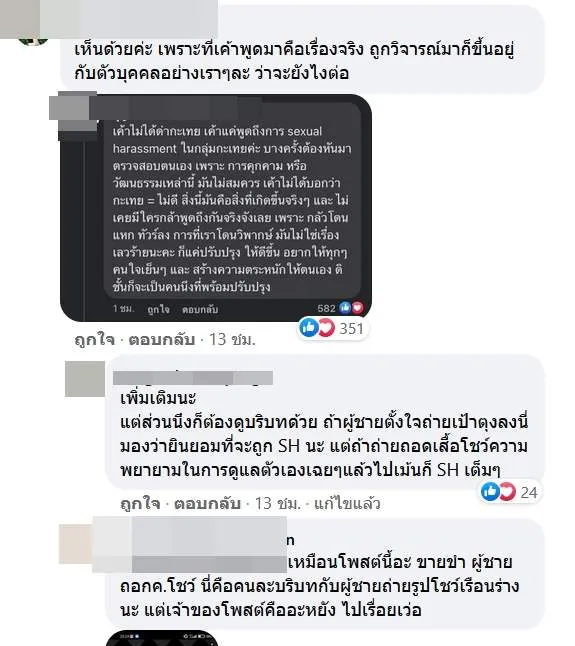This screenshot has width=575, height=646.
Task: Open the partially visible dark image at bottom
Action: [161, 638]
